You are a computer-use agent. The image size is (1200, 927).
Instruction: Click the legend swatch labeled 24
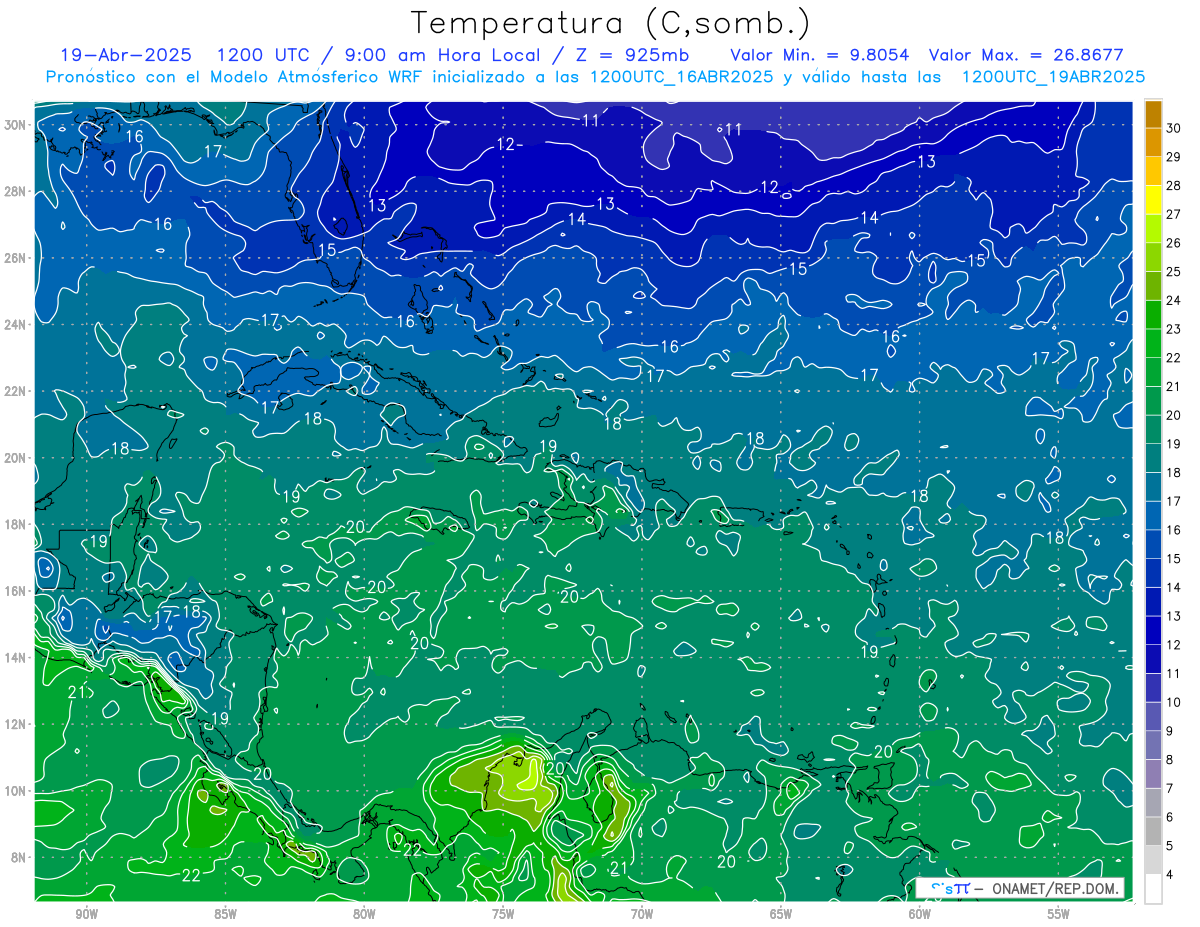pos(1153,286)
